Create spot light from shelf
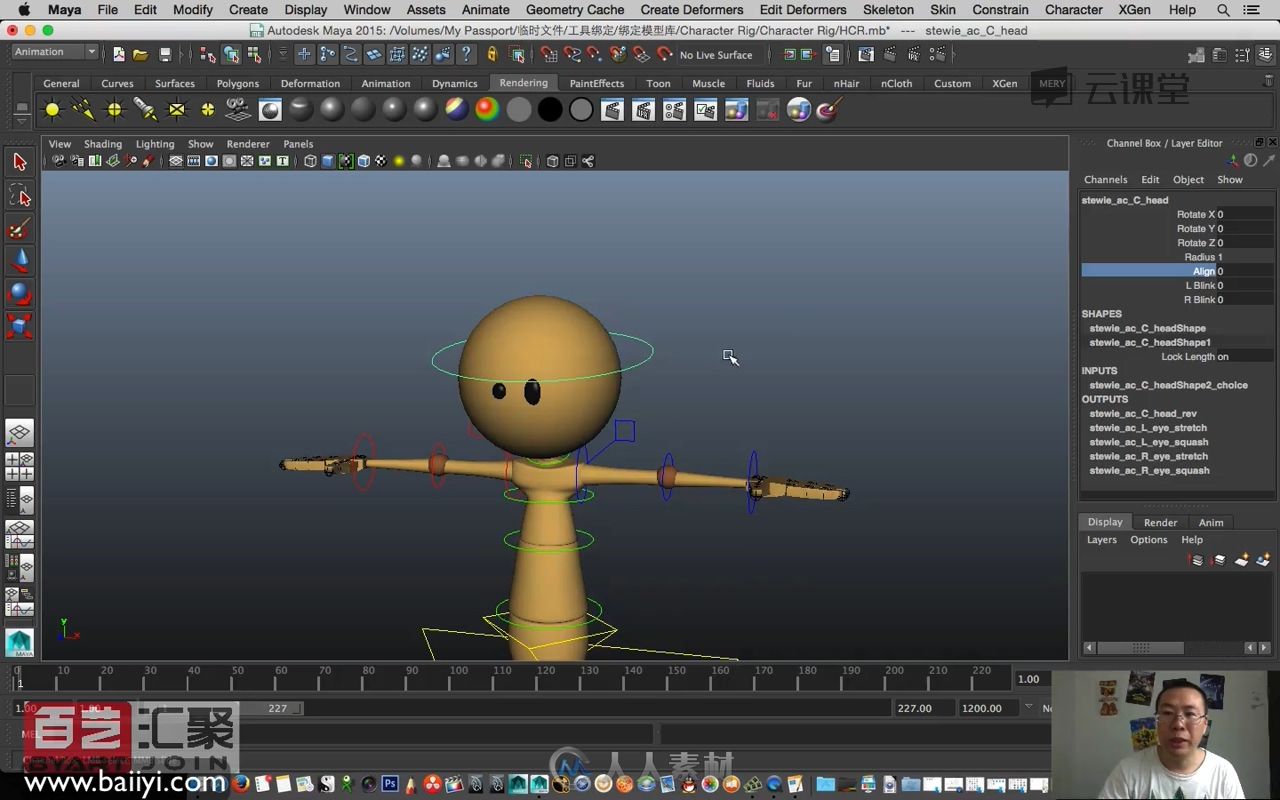1280x800 pixels. coord(145,110)
